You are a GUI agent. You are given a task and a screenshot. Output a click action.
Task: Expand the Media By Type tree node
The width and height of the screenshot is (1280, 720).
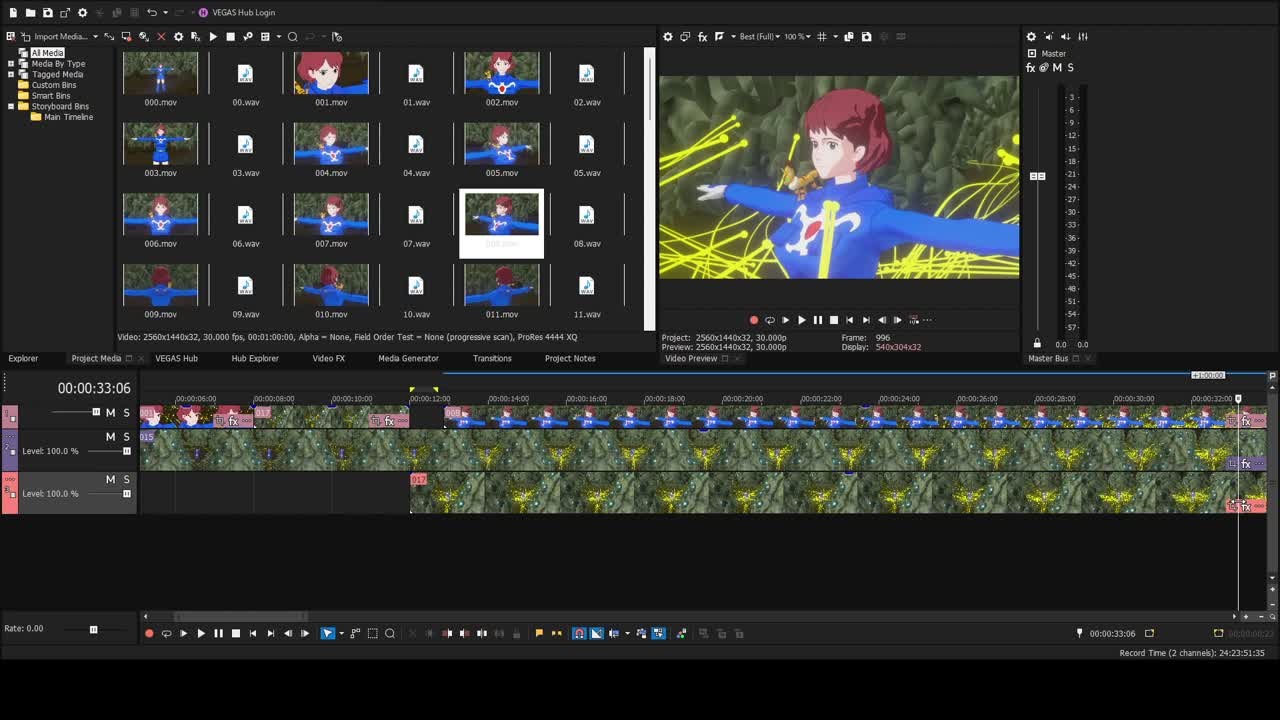[x=11, y=64]
